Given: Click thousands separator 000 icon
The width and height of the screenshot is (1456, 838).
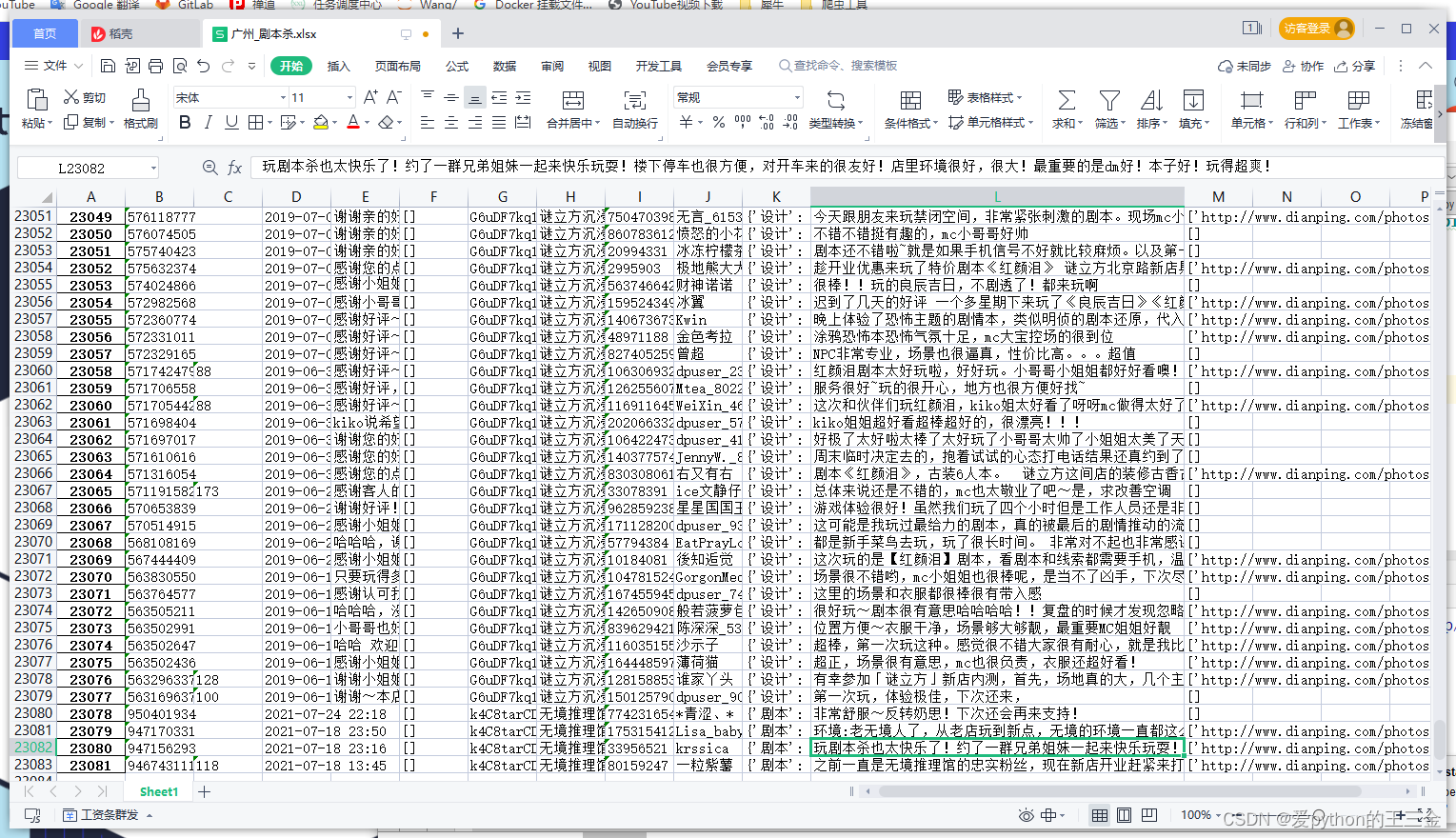Looking at the screenshot, I should coord(743,122).
